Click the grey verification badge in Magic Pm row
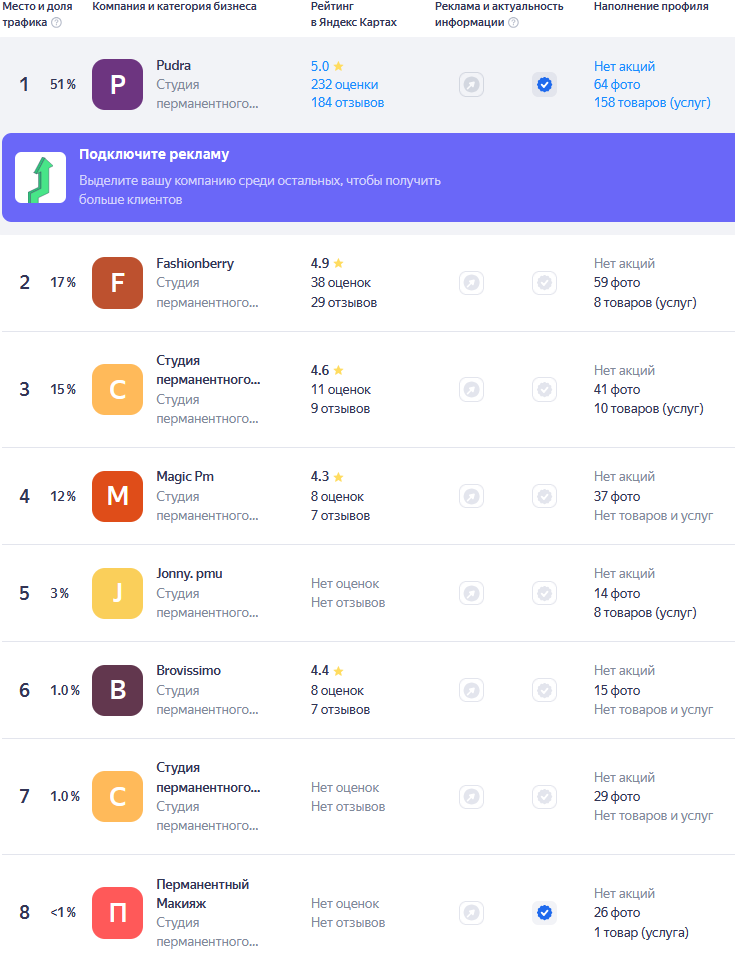Screen dimensions: 735x965 (545, 496)
